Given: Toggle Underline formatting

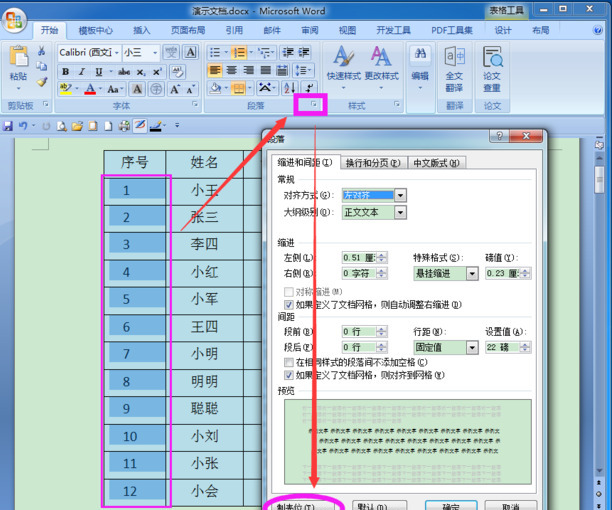Looking at the screenshot, I should pyautogui.click(x=99, y=71).
